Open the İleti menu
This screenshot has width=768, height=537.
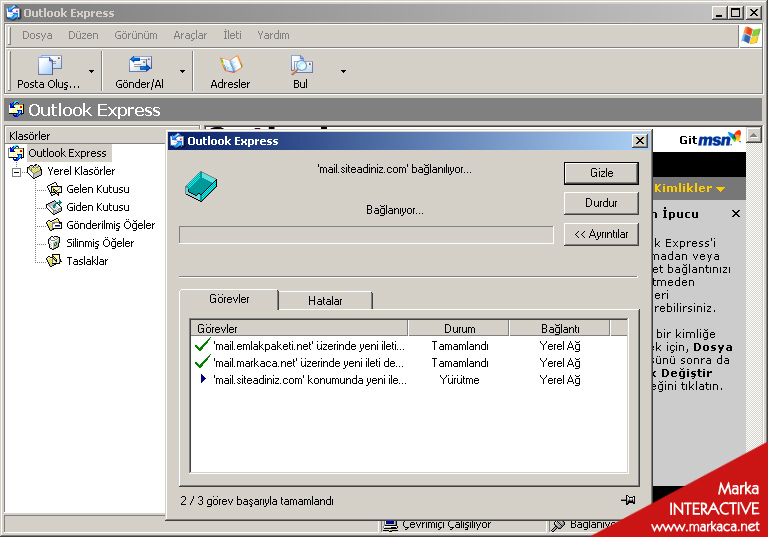point(232,35)
